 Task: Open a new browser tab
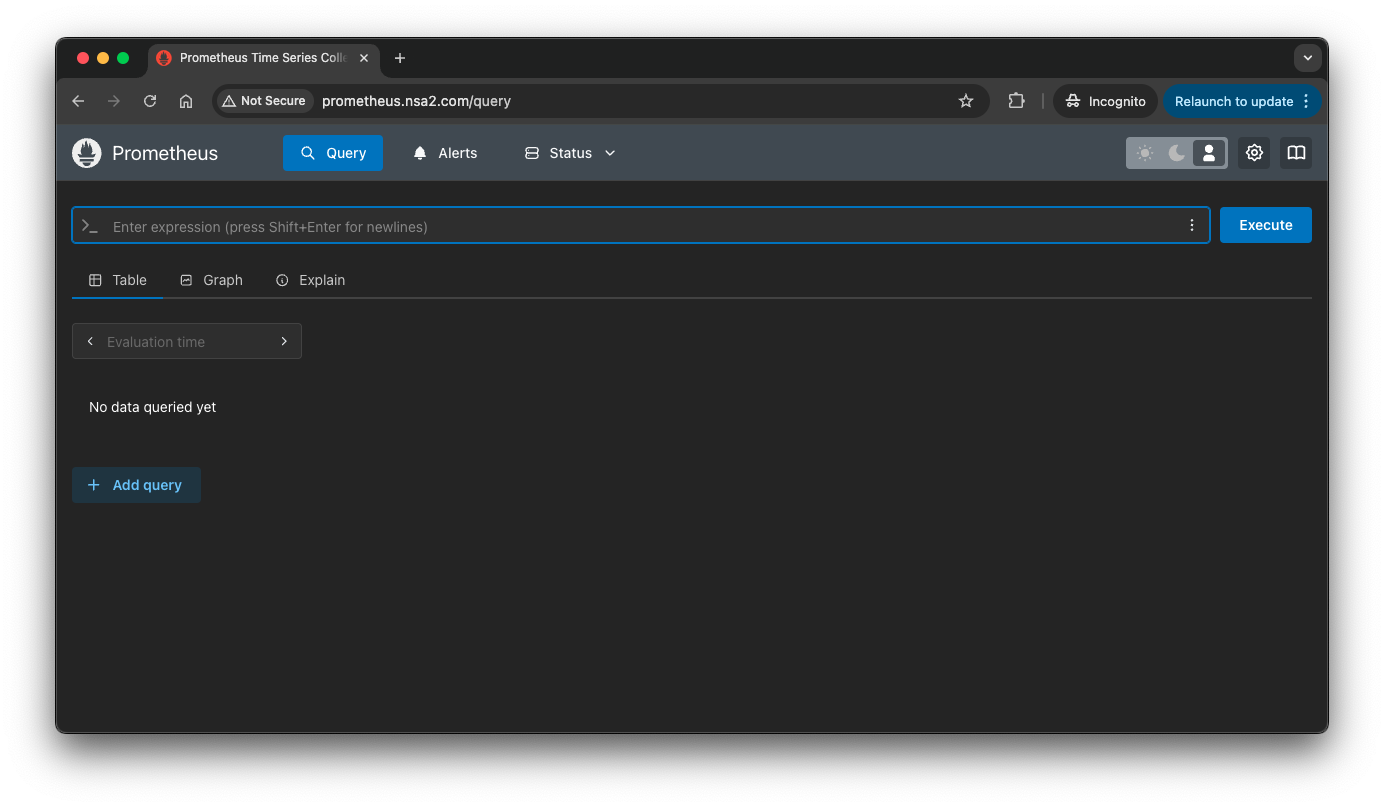[x=400, y=58]
